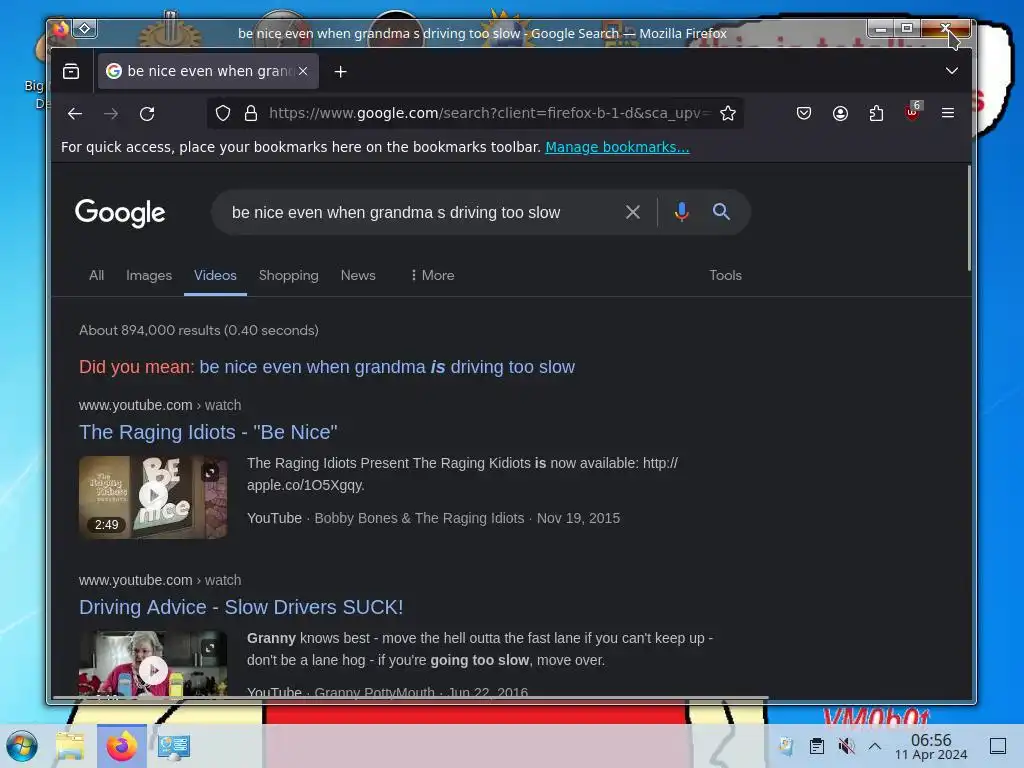This screenshot has height=768, width=1024.
Task: Click 'grandma is driving too slow' suggestion
Action: pyautogui.click(x=387, y=367)
